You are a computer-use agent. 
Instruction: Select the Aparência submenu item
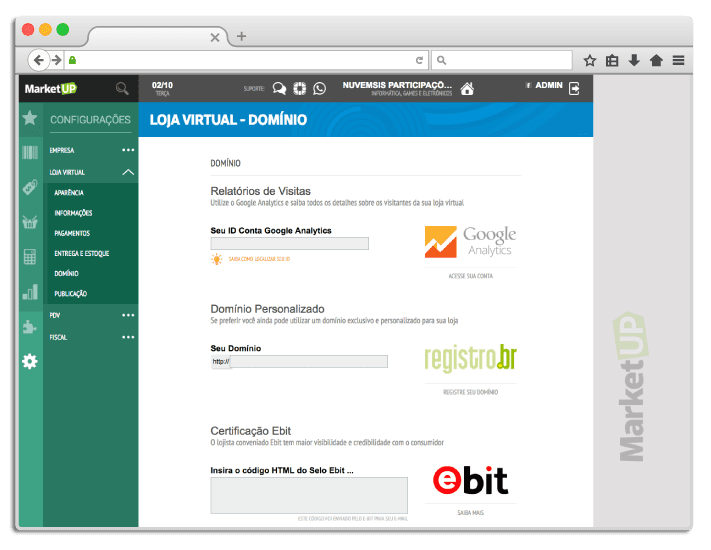point(69,193)
